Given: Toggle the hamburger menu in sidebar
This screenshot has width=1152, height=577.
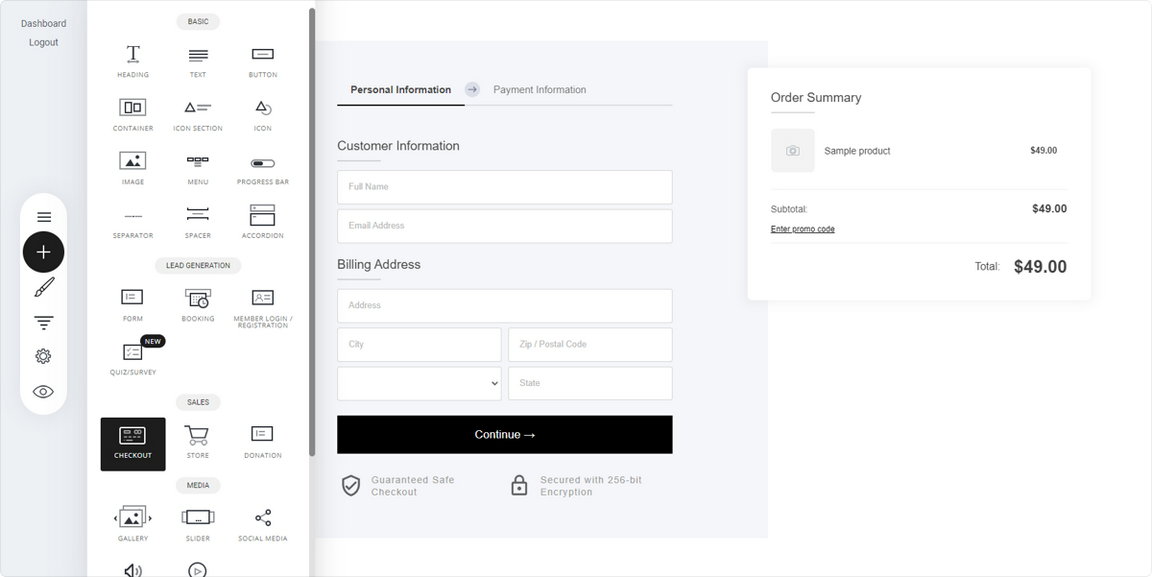Looking at the screenshot, I should pos(44,217).
